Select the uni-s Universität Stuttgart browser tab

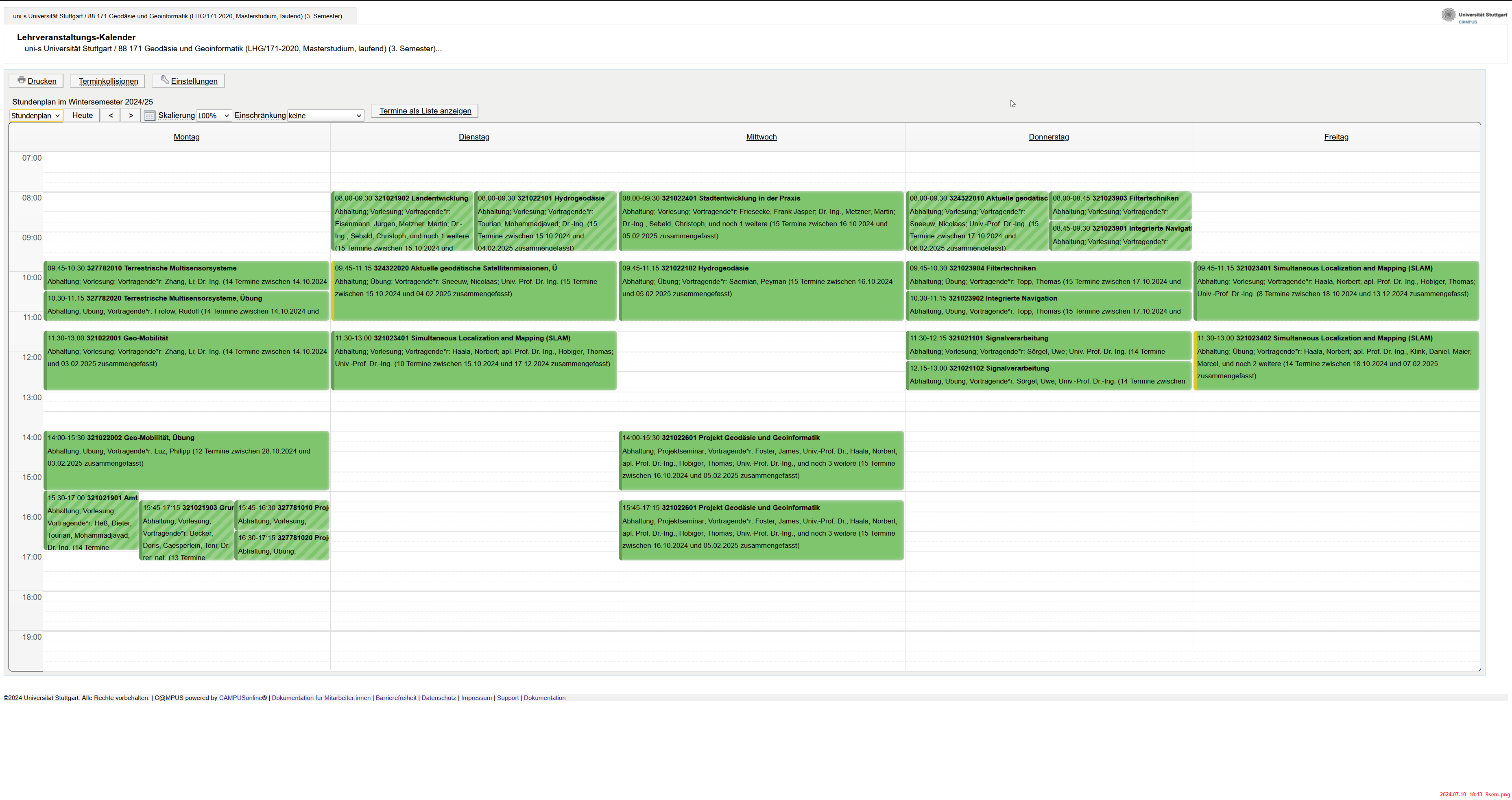pos(180,16)
